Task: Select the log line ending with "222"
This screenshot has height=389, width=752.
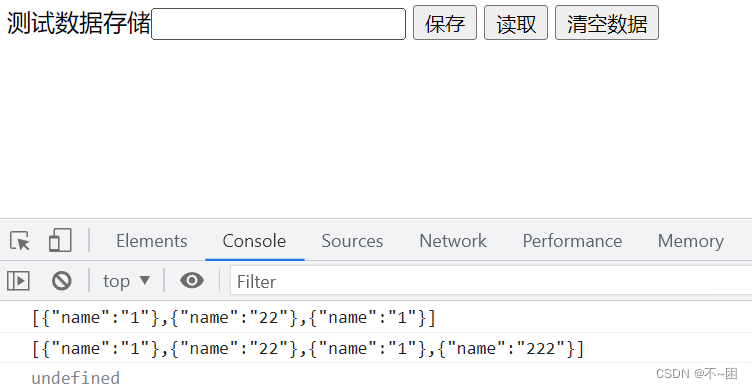Action: click(x=308, y=348)
